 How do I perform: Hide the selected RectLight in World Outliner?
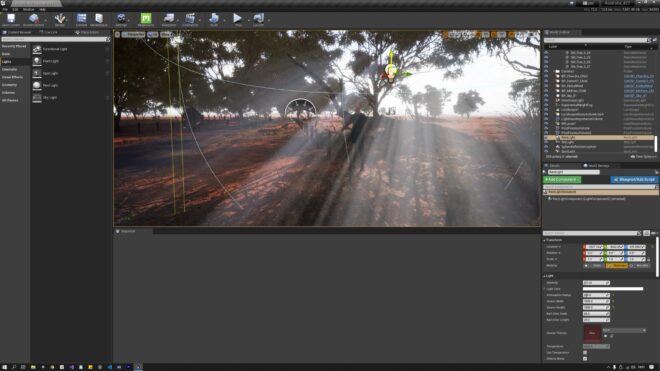(x=546, y=138)
